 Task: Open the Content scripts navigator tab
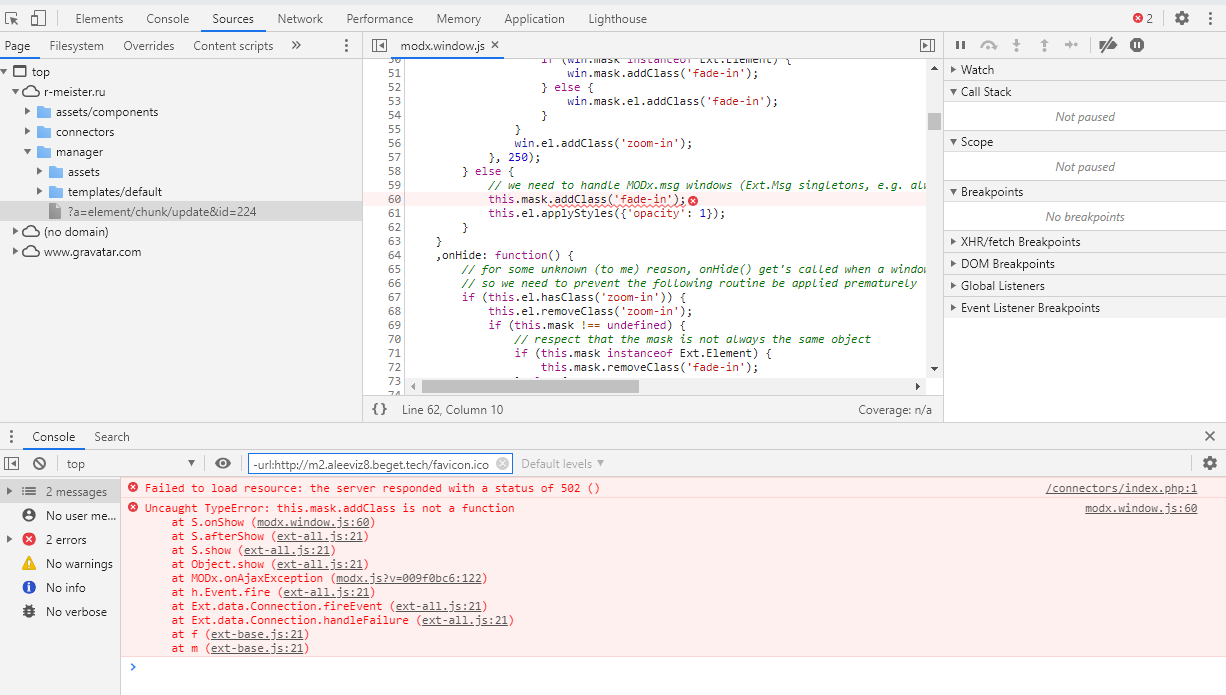pyautogui.click(x=233, y=45)
